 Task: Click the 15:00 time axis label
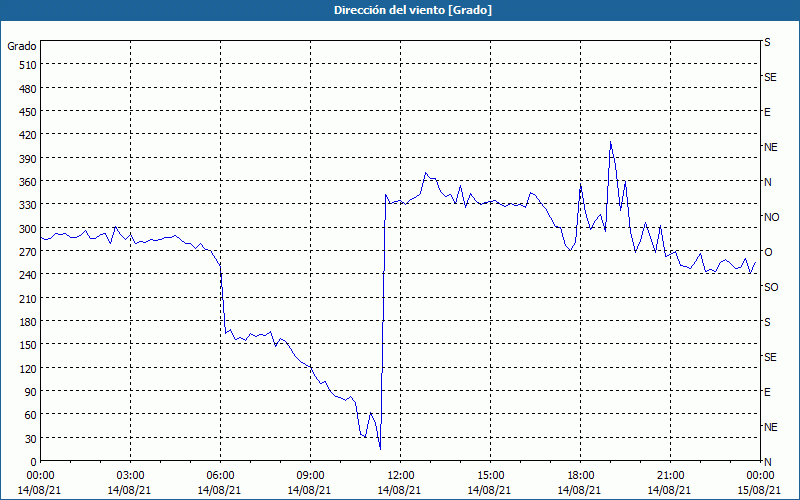click(490, 476)
